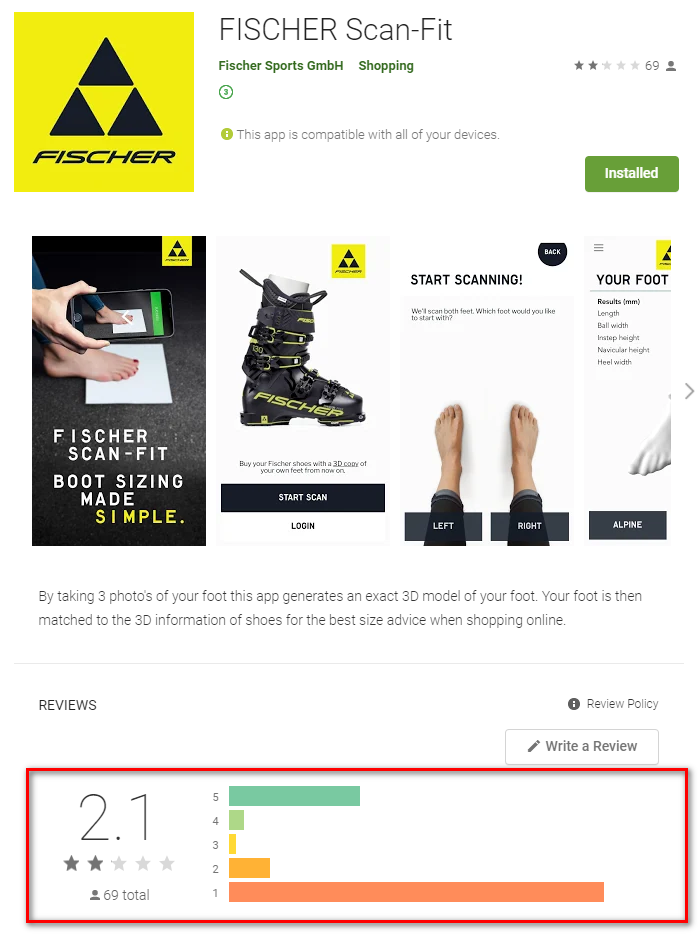Screen dimensions: 698x937
Task: Open the Review Policy link
Action: [622, 704]
